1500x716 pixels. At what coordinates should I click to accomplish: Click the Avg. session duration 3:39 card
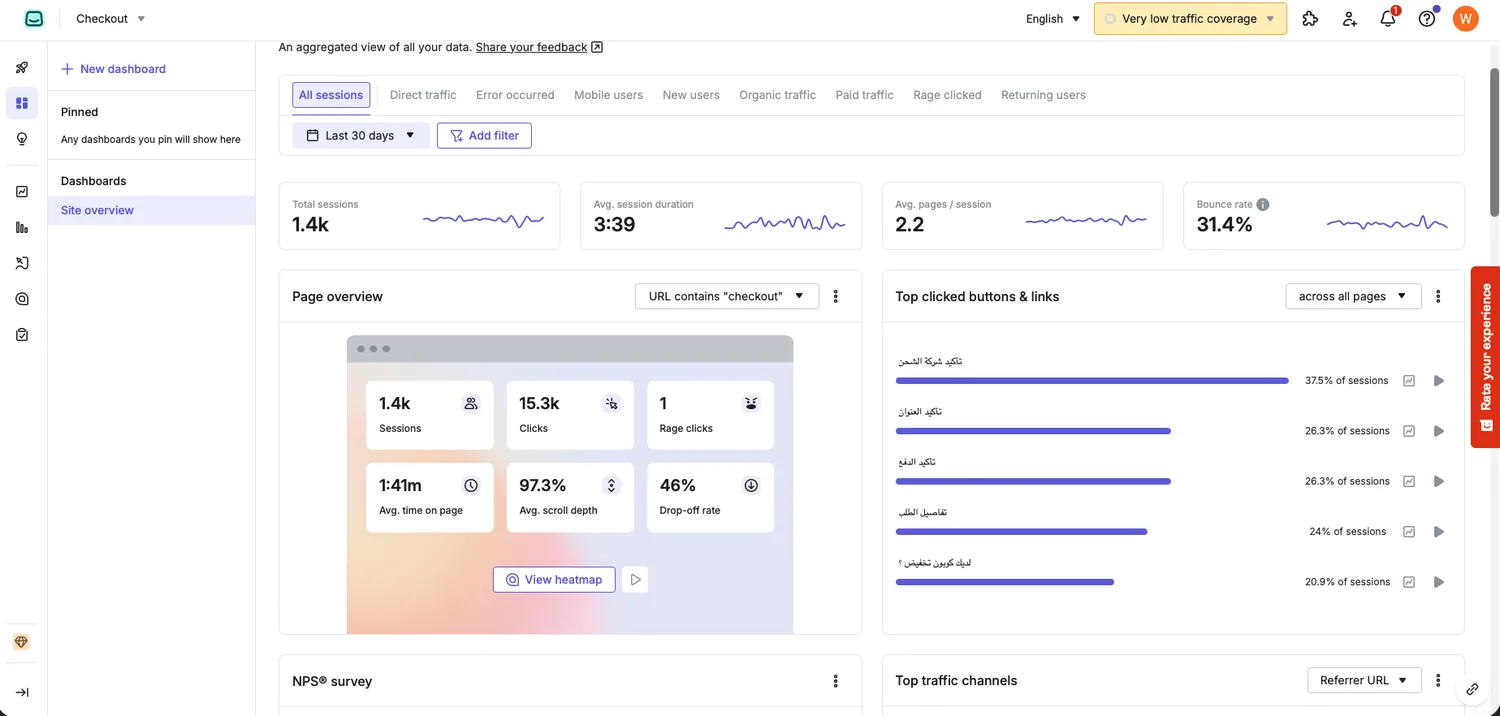tap(721, 216)
